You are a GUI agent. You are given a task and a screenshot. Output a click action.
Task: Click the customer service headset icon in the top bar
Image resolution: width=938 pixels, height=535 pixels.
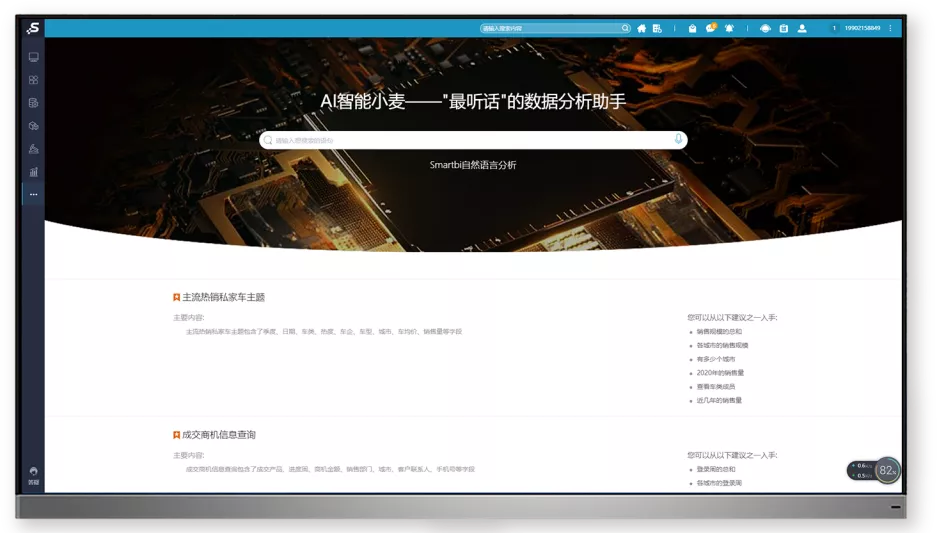(765, 28)
